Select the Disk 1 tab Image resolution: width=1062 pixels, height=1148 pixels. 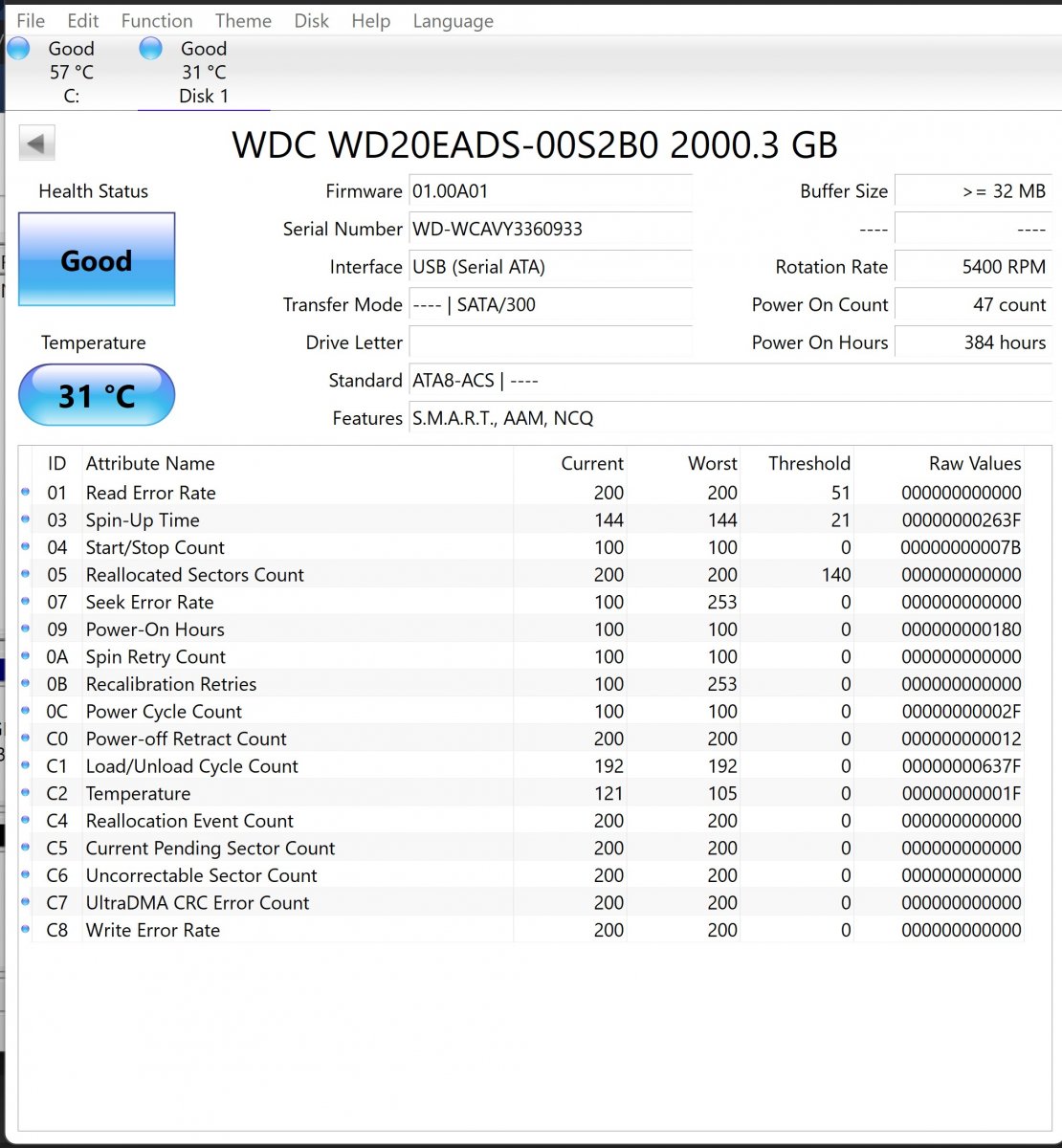pyautogui.click(x=204, y=72)
